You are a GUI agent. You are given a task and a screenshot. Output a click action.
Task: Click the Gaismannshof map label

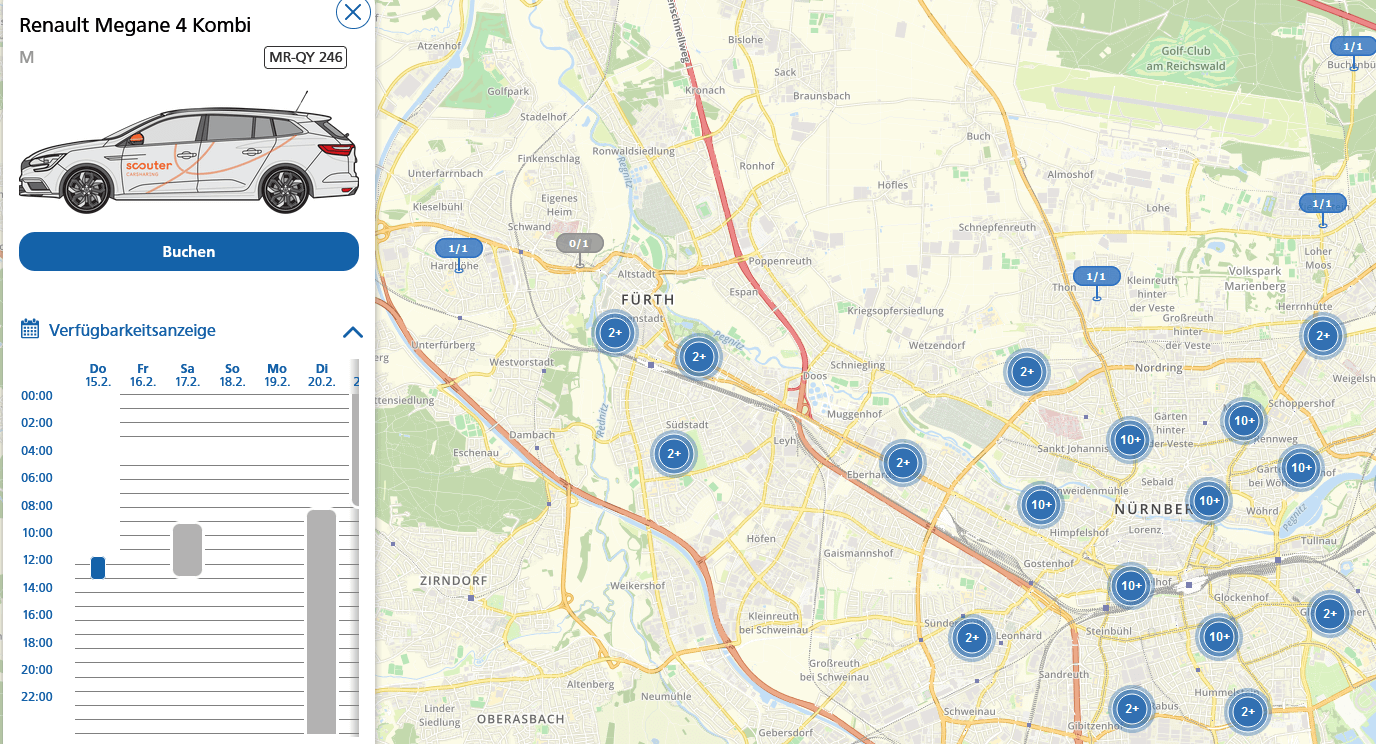point(856,552)
